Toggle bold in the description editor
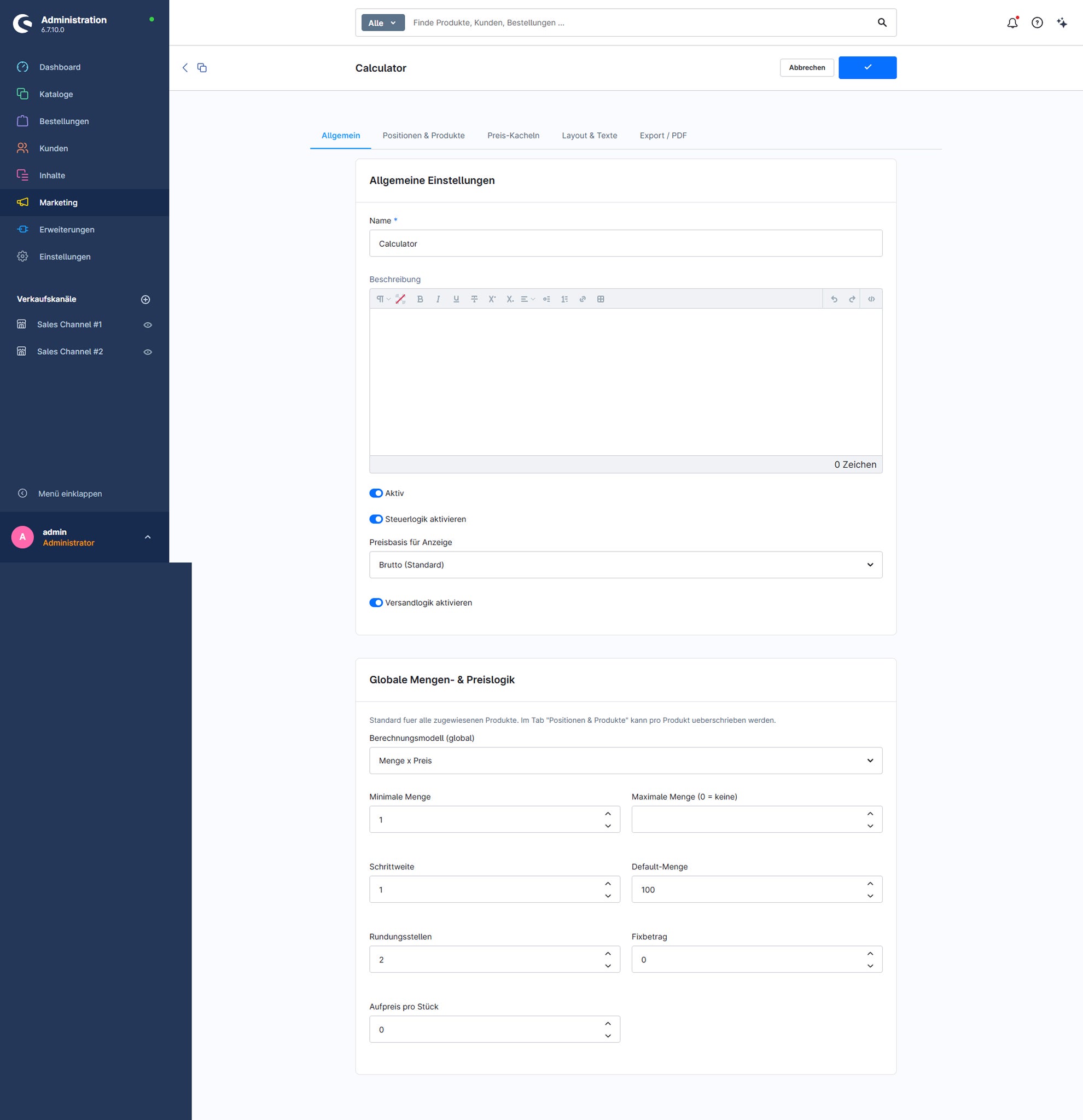The width and height of the screenshot is (1083, 1120). coord(420,299)
